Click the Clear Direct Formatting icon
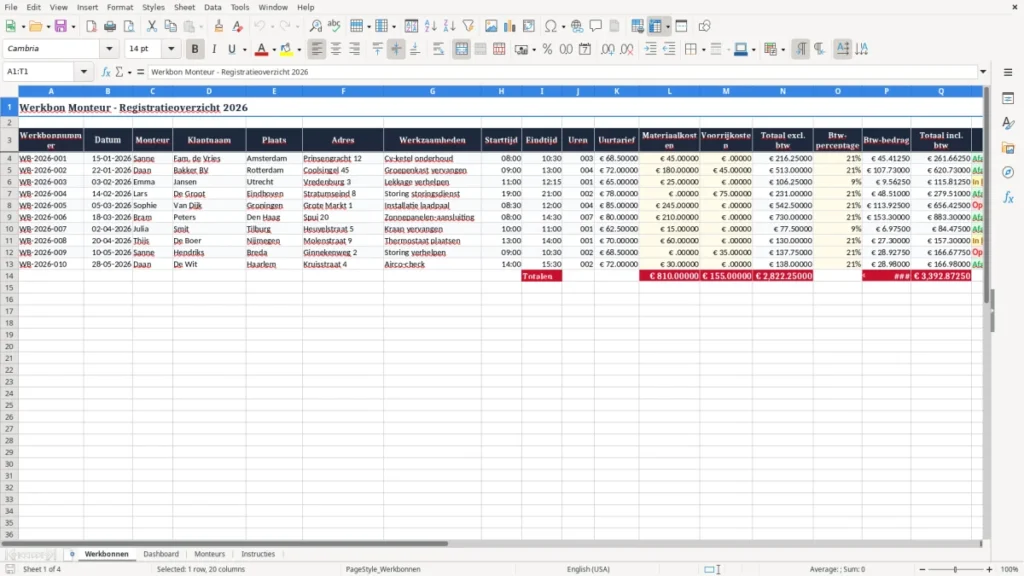The height and width of the screenshot is (576, 1024). (x=238, y=26)
